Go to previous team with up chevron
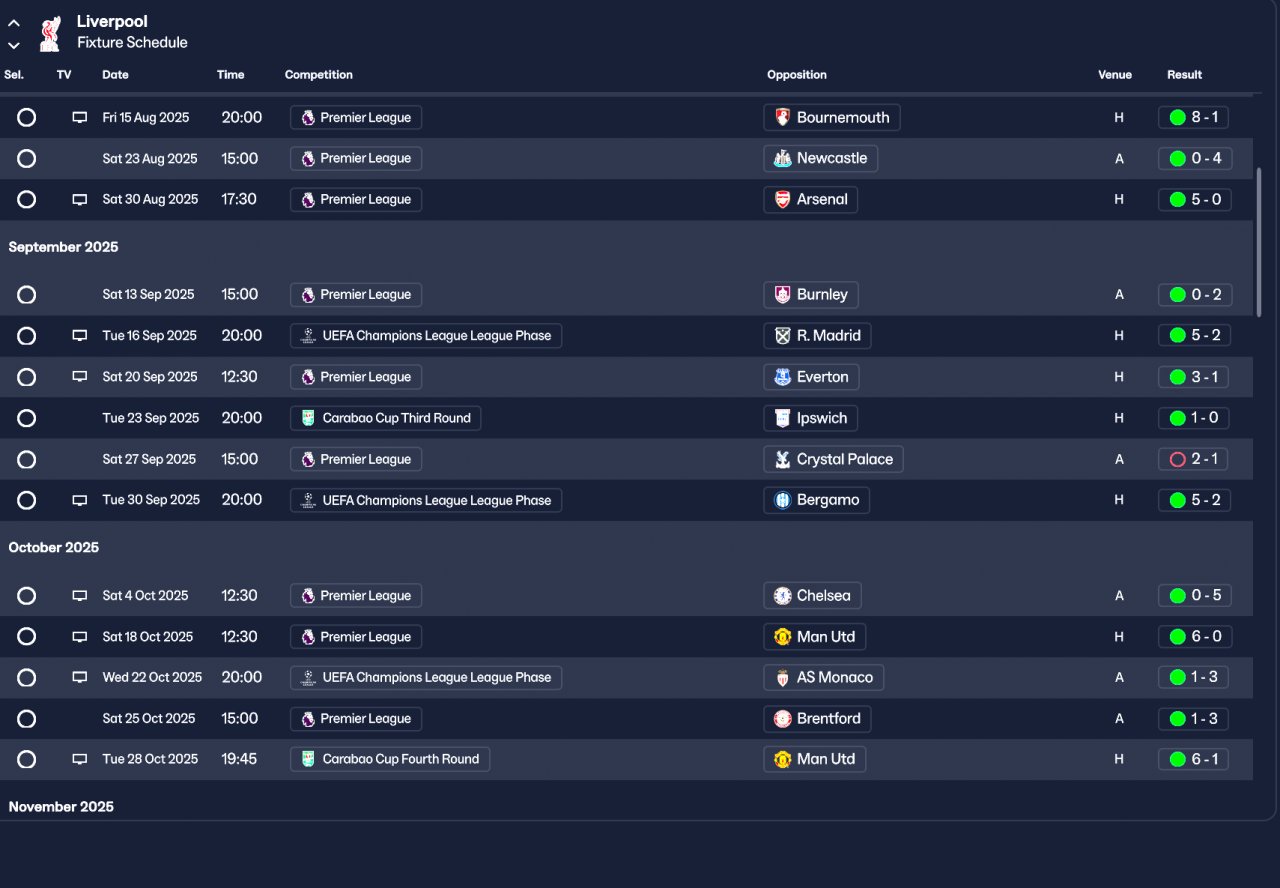Viewport: 1280px width, 888px height. pyautogui.click(x=14, y=23)
